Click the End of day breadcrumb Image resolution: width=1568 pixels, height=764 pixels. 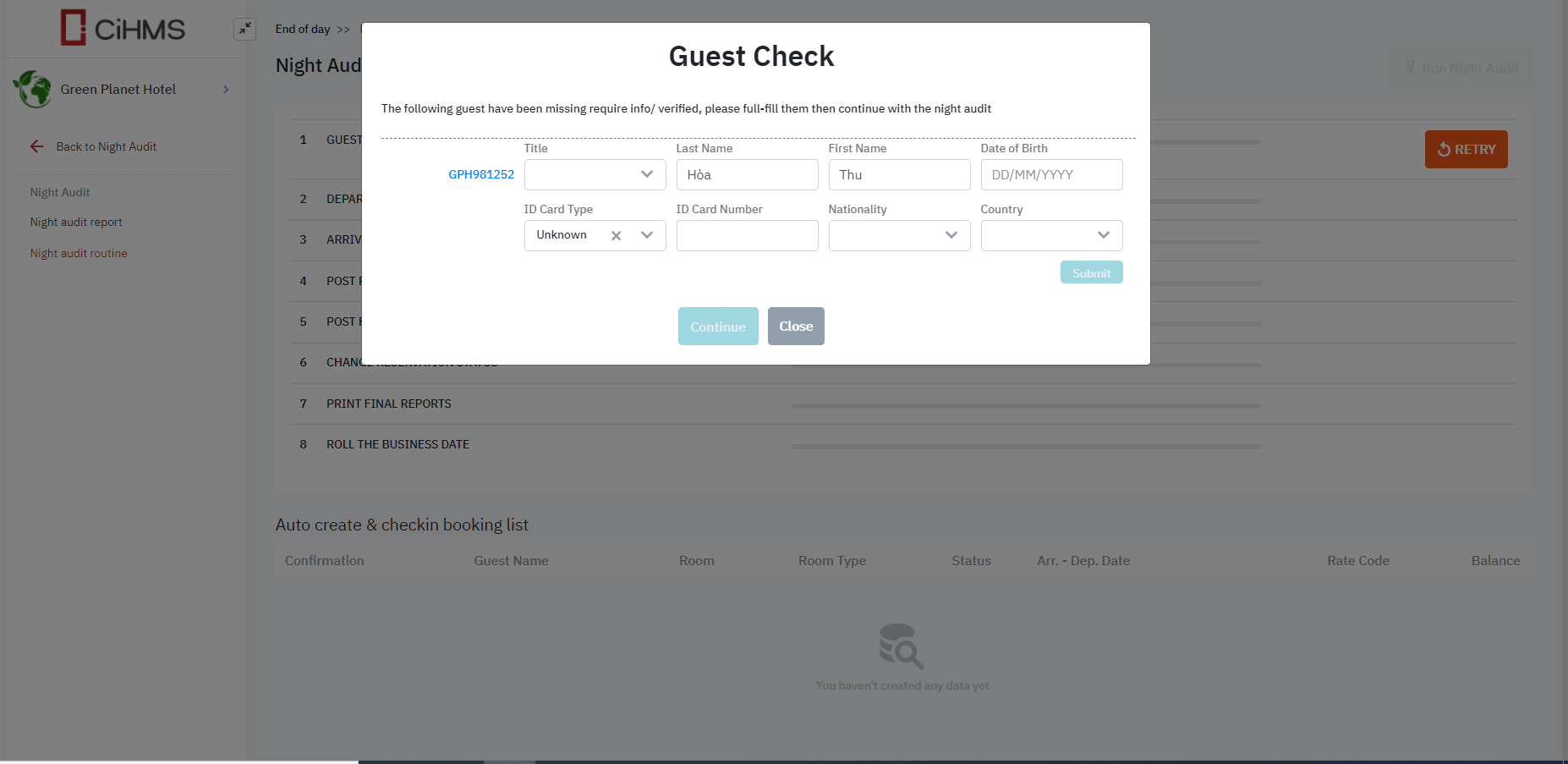303,29
